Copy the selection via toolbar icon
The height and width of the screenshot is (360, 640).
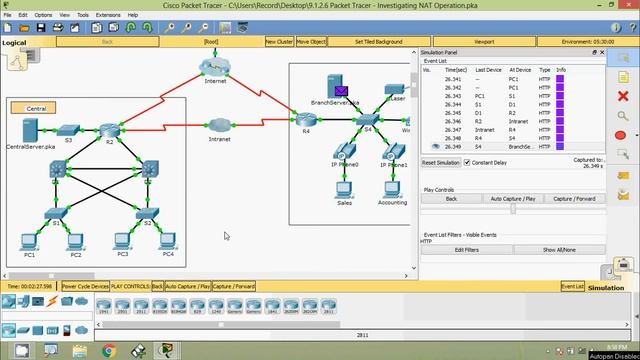97,28
